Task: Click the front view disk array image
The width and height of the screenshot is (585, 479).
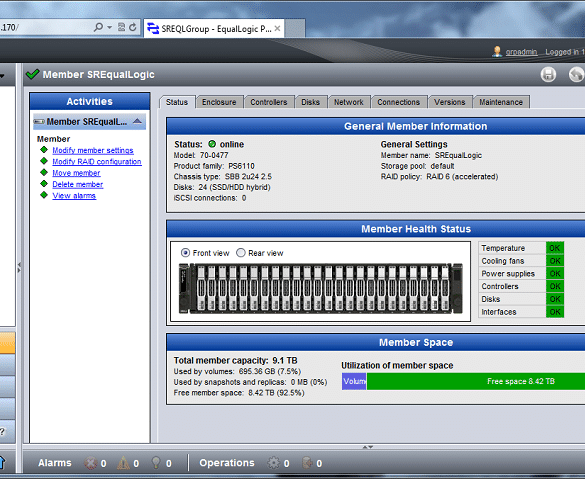Action: coord(320,288)
